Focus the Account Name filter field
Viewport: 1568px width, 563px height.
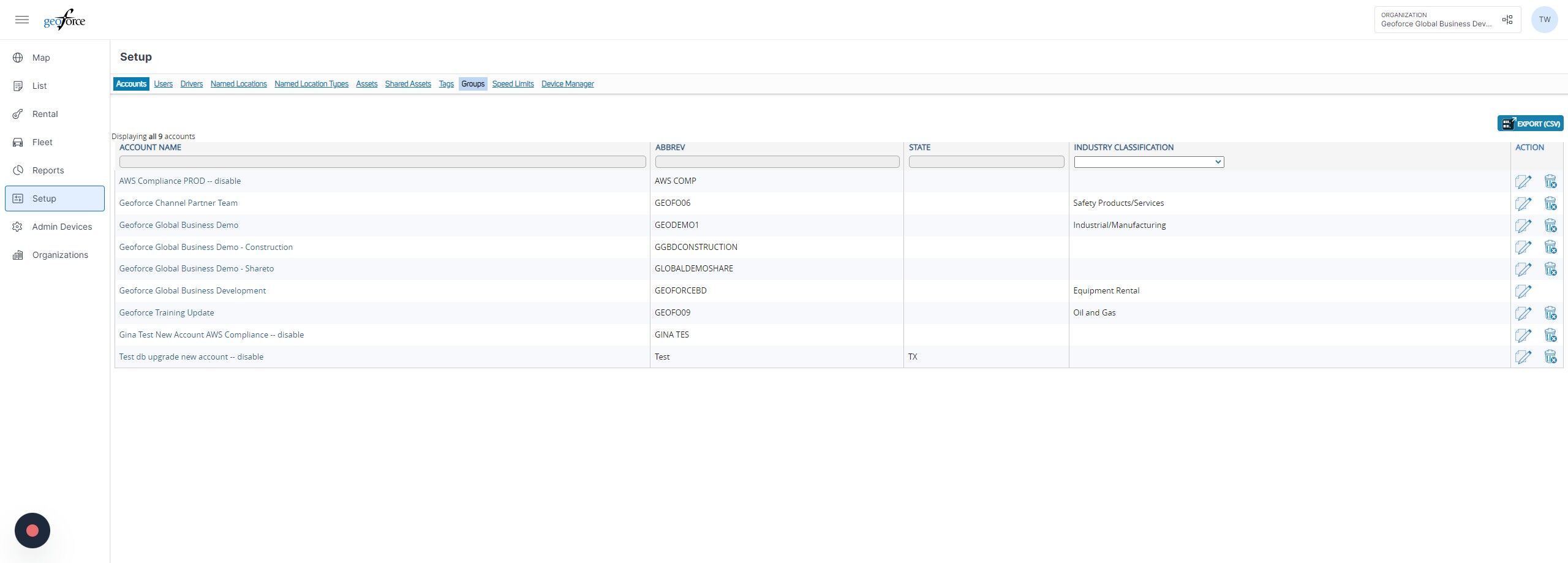[382, 162]
